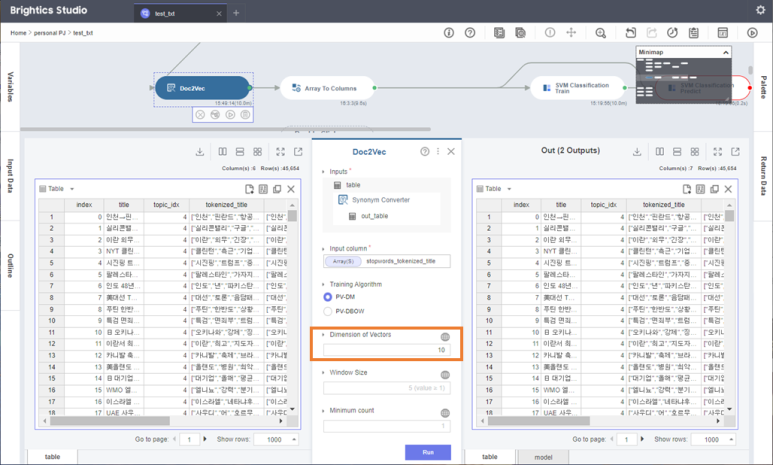Open the help question mark in top toolbar
The width and height of the screenshot is (773, 465).
coord(470,33)
